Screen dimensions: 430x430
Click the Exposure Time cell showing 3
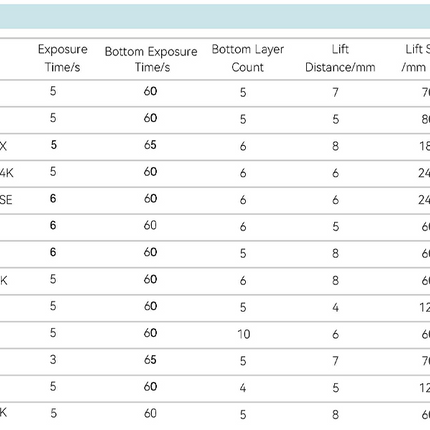pos(53,360)
